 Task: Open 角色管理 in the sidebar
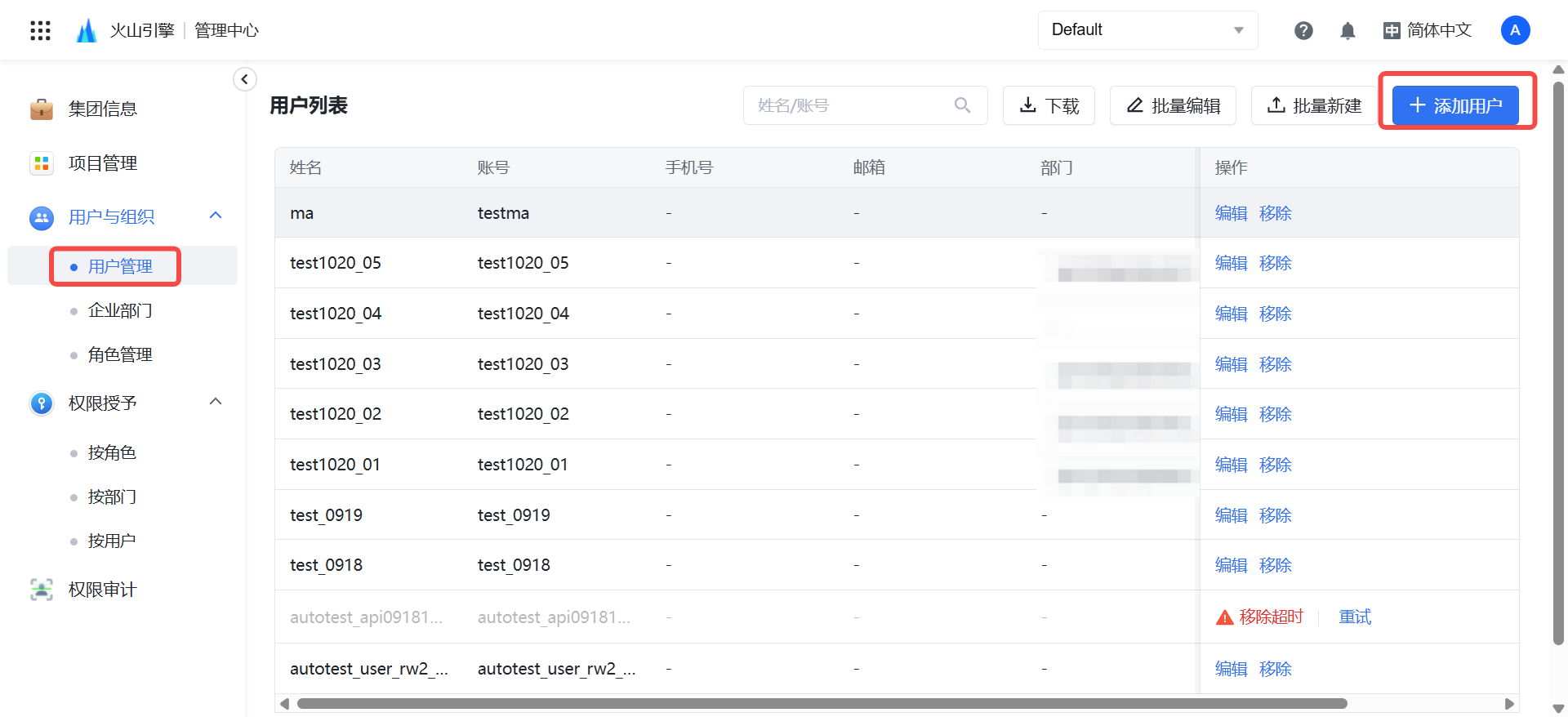click(120, 354)
